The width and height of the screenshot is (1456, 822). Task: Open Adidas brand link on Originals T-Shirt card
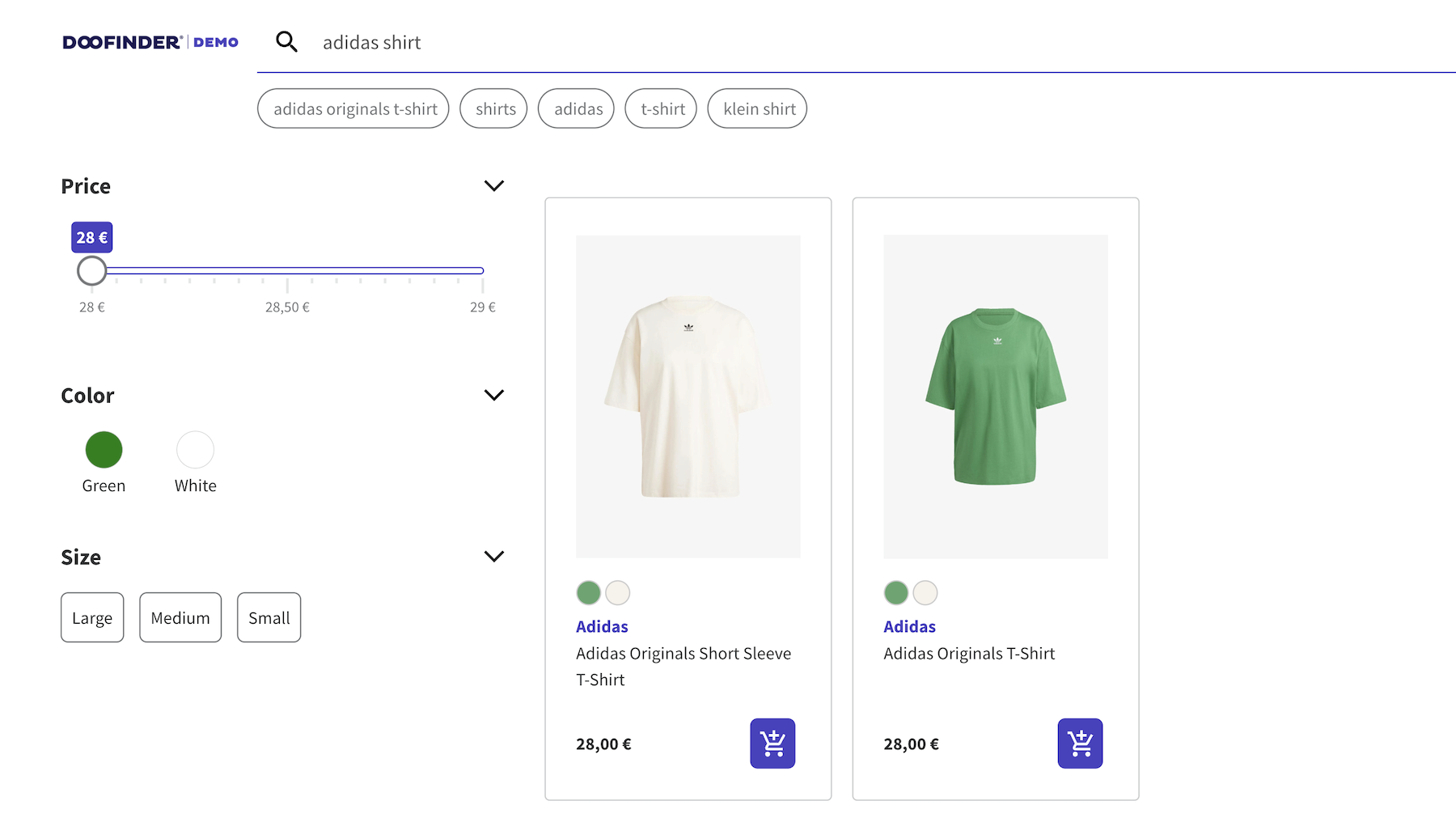tap(909, 626)
